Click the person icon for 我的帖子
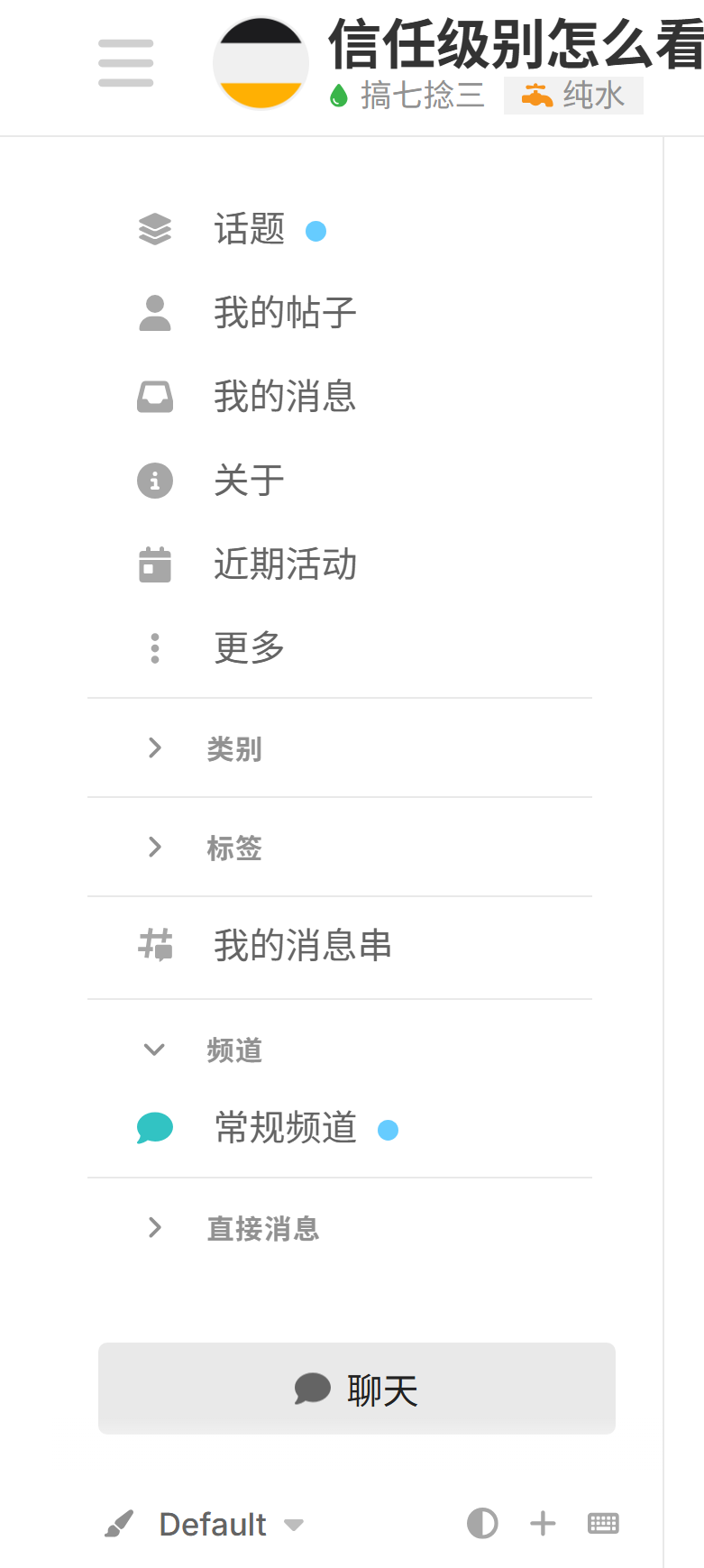Viewport: 704px width, 1568px height. (x=155, y=313)
